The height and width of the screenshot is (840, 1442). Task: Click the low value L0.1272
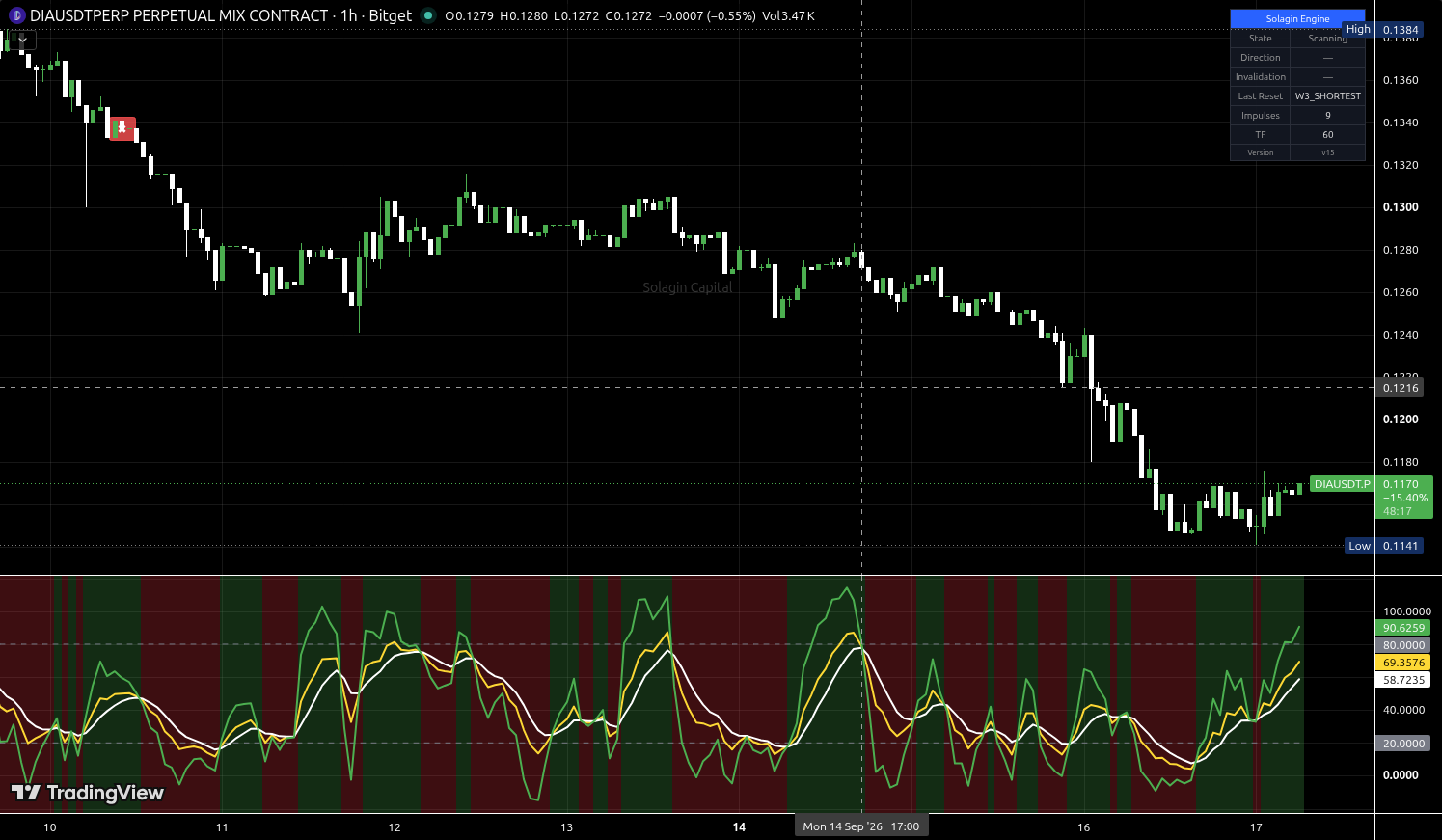point(576,16)
